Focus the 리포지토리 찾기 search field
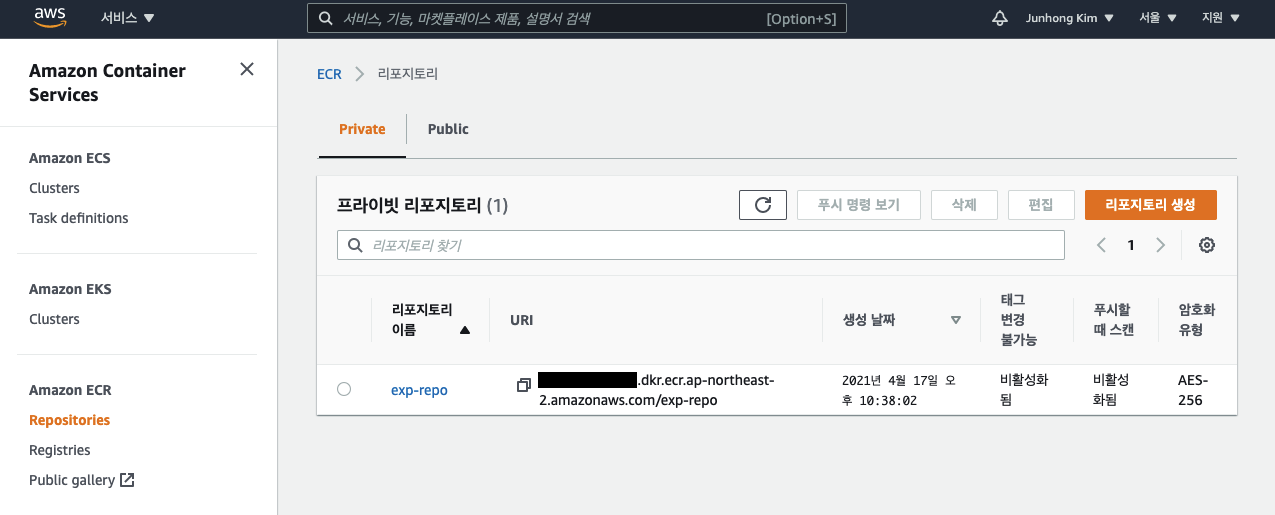 point(701,245)
